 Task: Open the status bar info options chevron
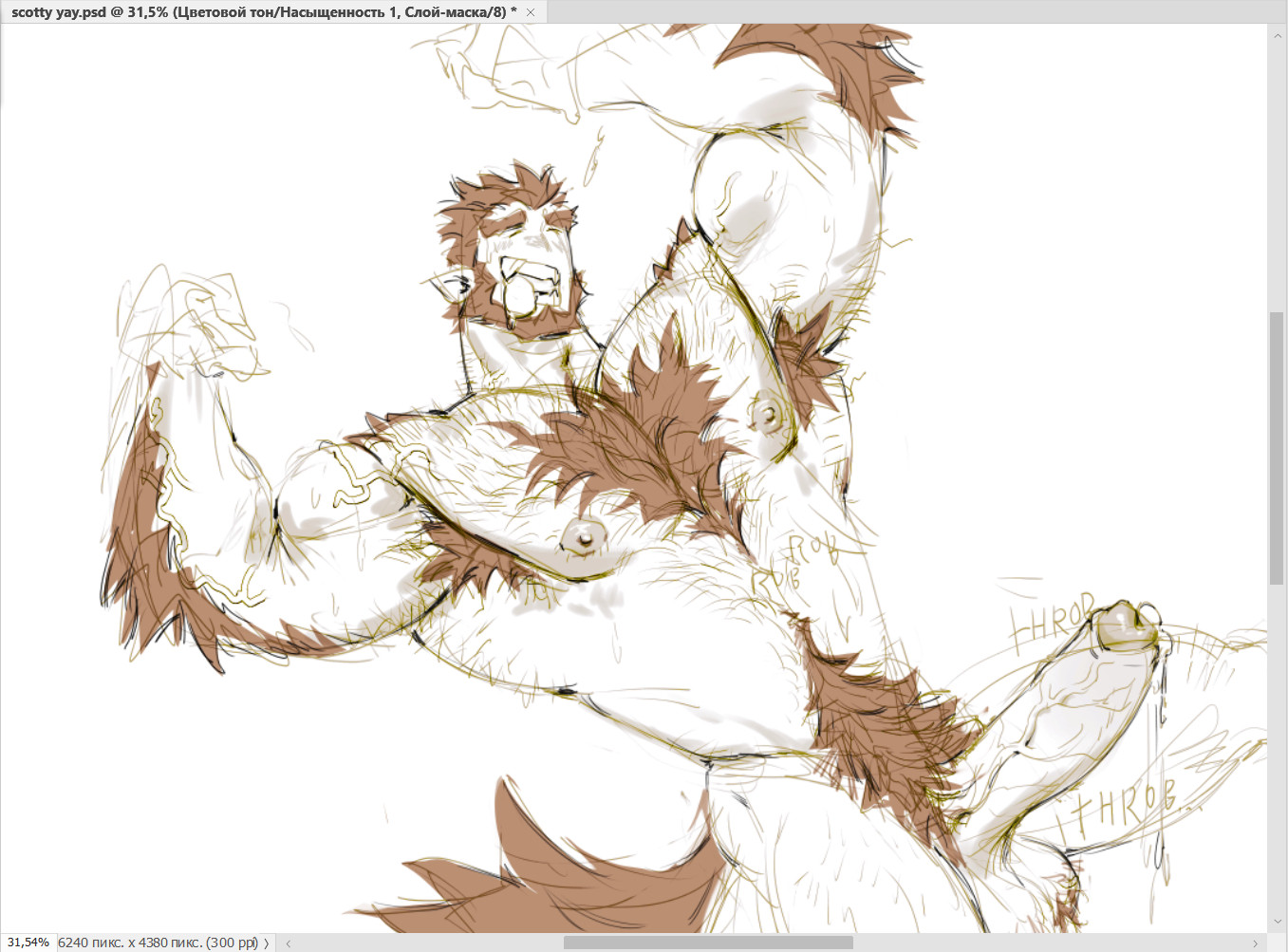tap(267, 943)
